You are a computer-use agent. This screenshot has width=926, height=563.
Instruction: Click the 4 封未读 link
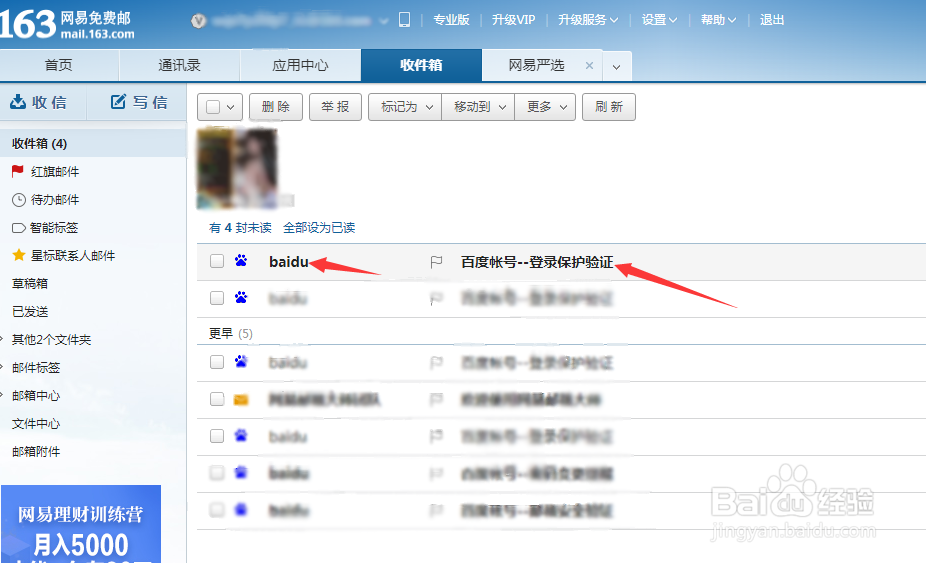click(247, 228)
